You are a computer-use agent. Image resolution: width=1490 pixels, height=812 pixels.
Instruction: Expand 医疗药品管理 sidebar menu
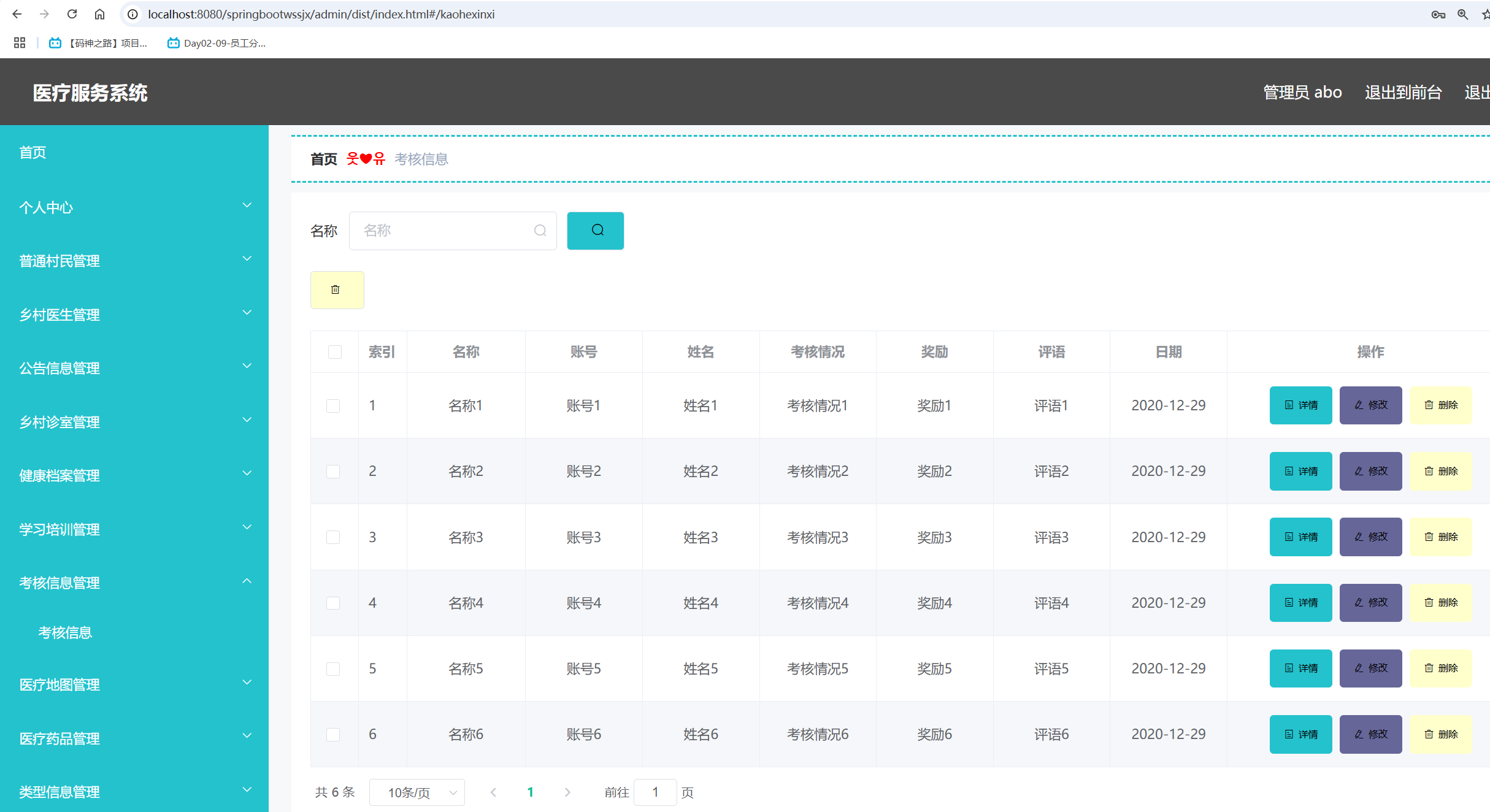(x=134, y=738)
